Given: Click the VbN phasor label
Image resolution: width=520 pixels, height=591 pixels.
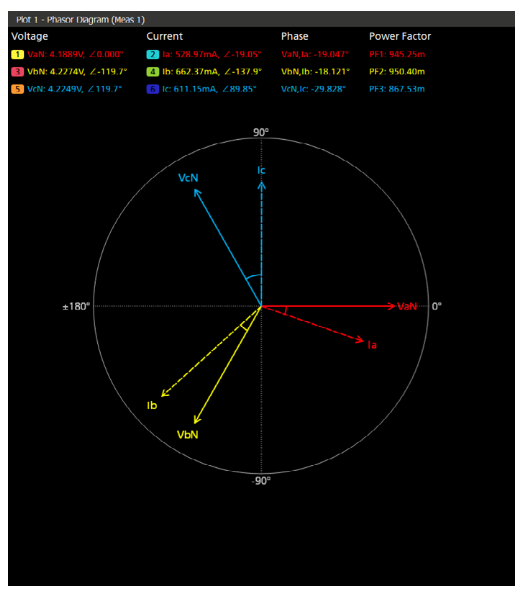Looking at the screenshot, I should coord(188,435).
